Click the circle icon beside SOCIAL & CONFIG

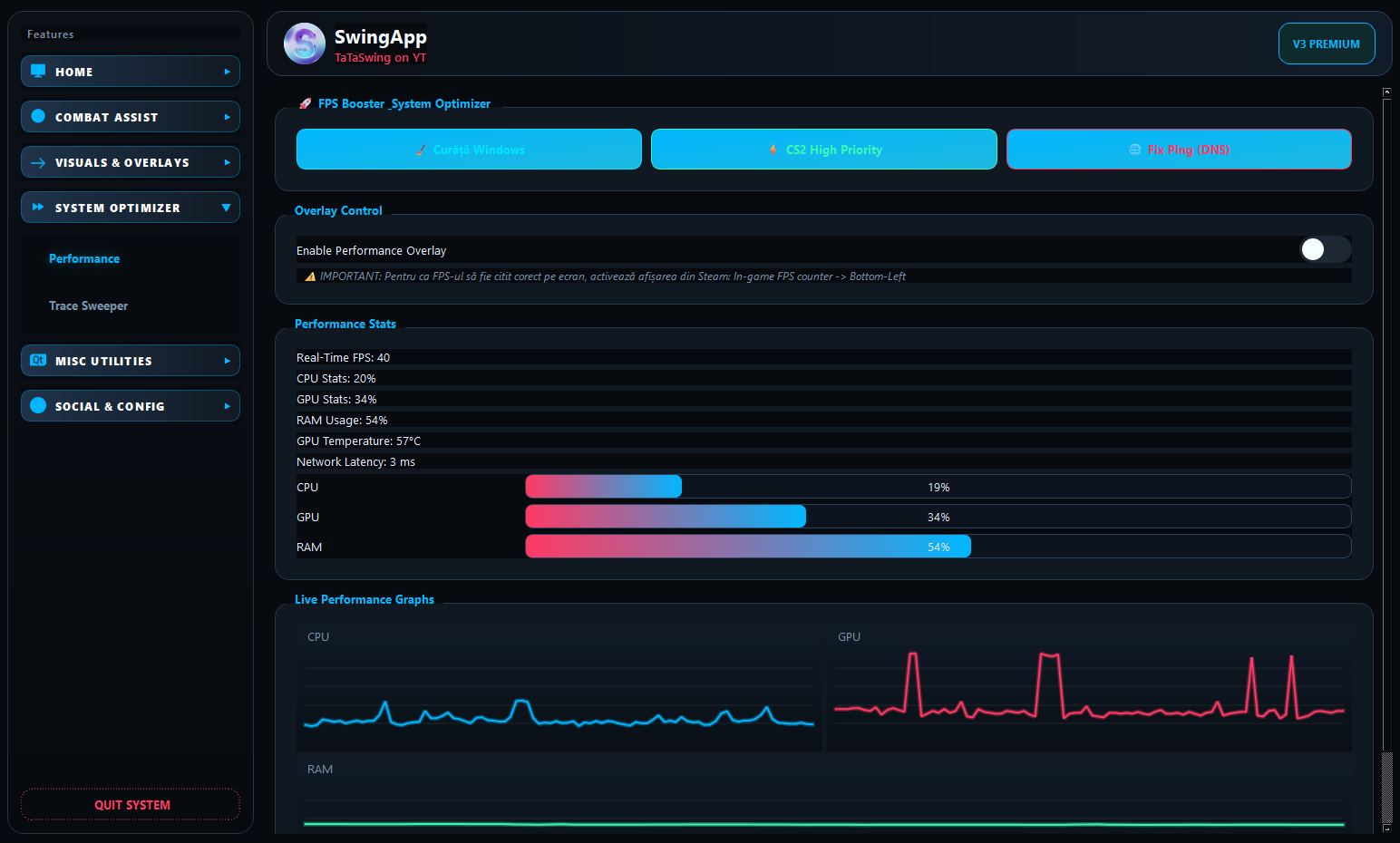38,405
